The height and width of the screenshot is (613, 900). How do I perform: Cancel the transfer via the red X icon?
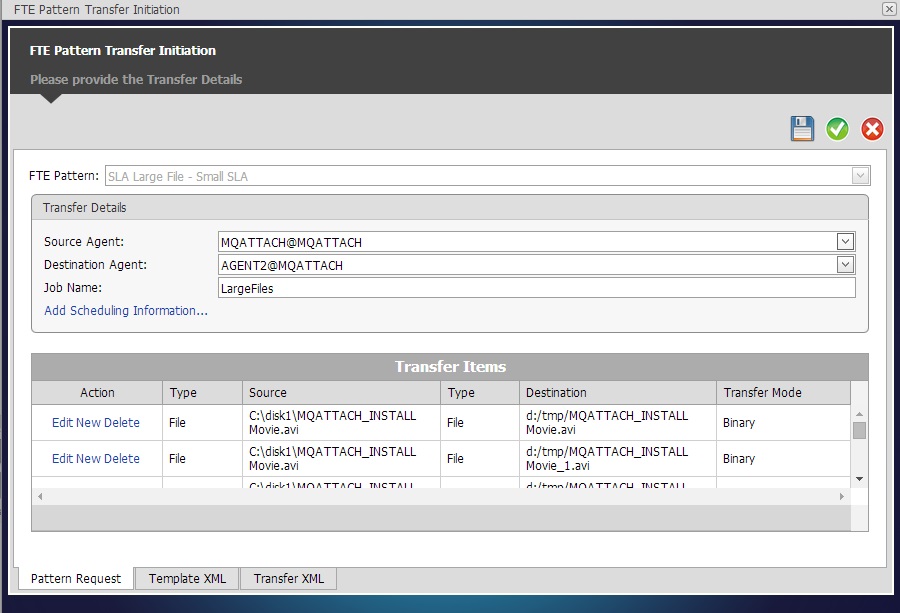[871, 128]
